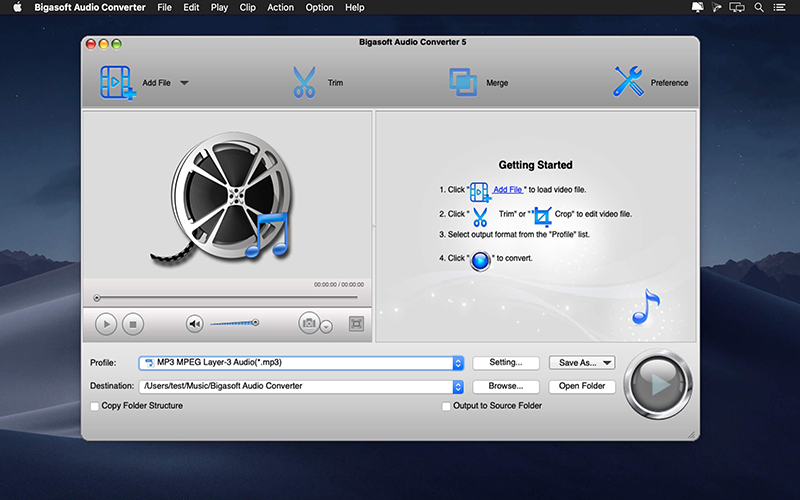Click the blue music note decoration icon
The image size is (800, 500).
click(x=646, y=307)
